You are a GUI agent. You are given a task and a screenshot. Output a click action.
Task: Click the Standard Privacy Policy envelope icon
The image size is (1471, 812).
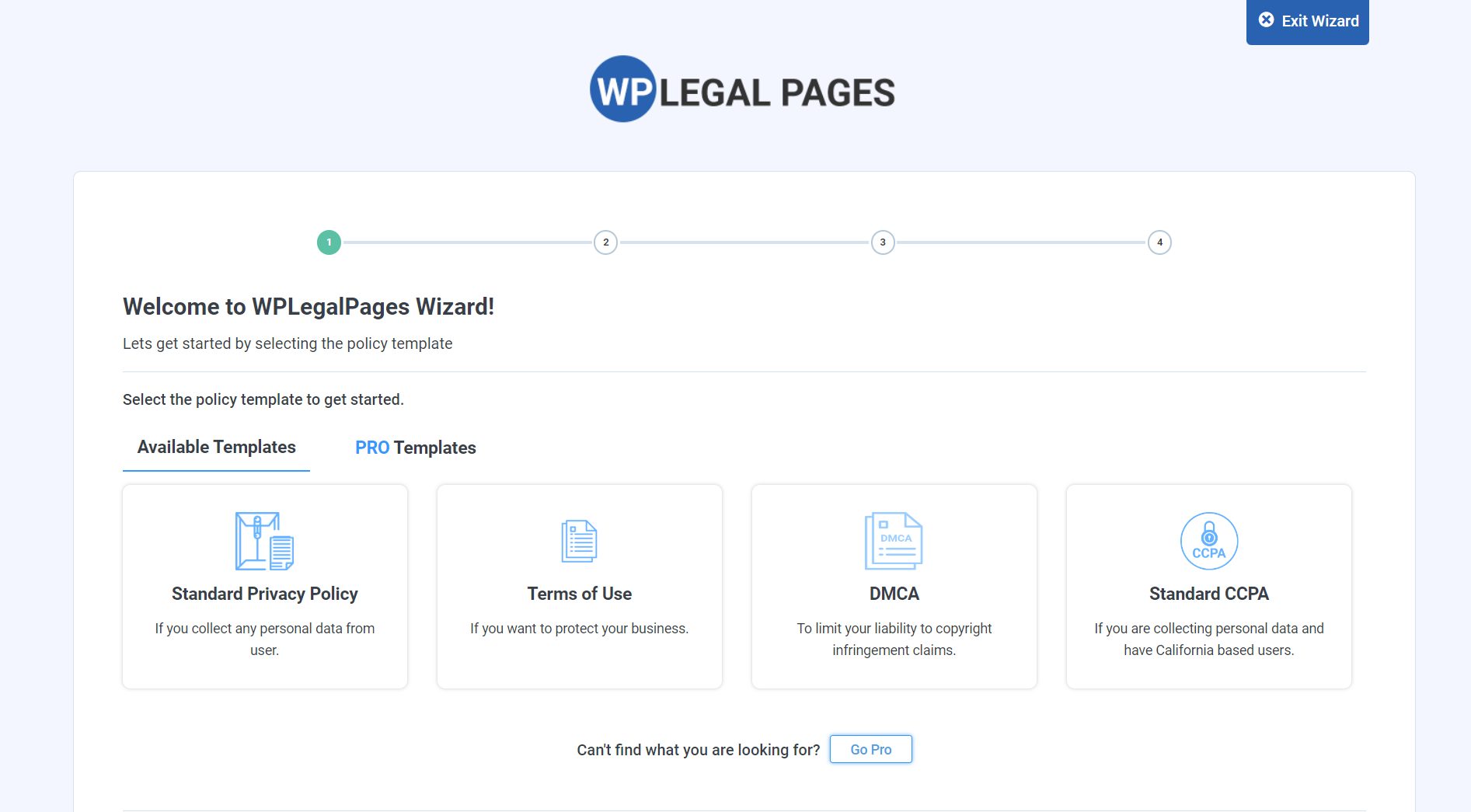tap(265, 541)
